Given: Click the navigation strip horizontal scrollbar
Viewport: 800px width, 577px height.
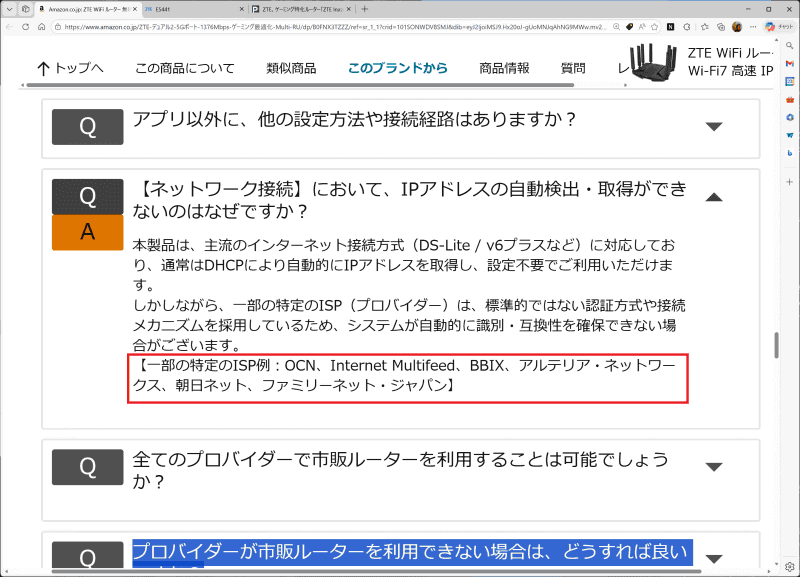Looking at the screenshot, I should click(x=300, y=85).
